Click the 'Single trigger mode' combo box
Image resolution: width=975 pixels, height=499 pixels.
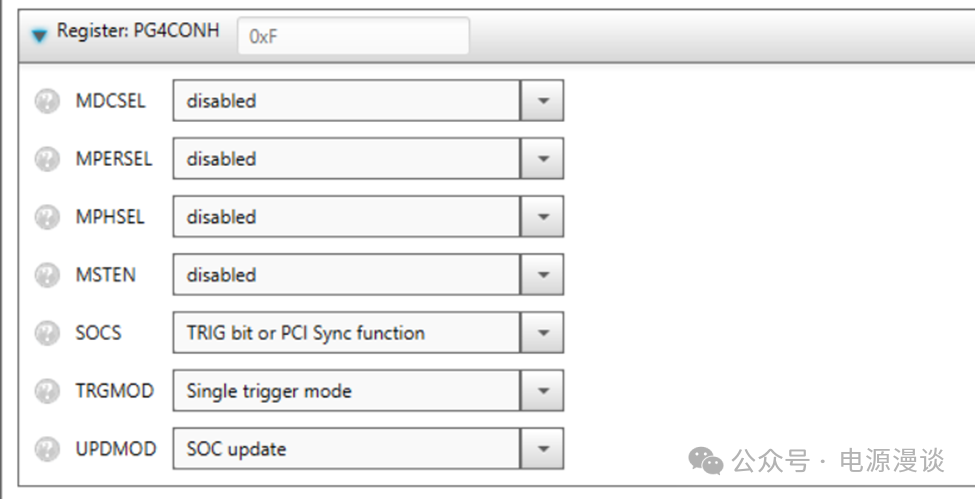pos(346,391)
